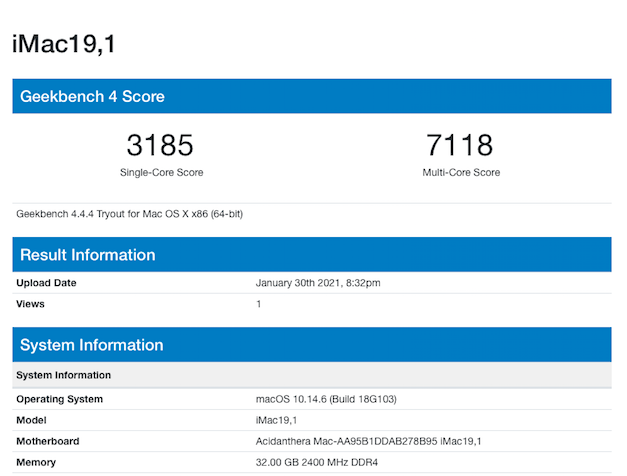
Task: Click the 32.00 GB memory value
Action: coord(317,462)
